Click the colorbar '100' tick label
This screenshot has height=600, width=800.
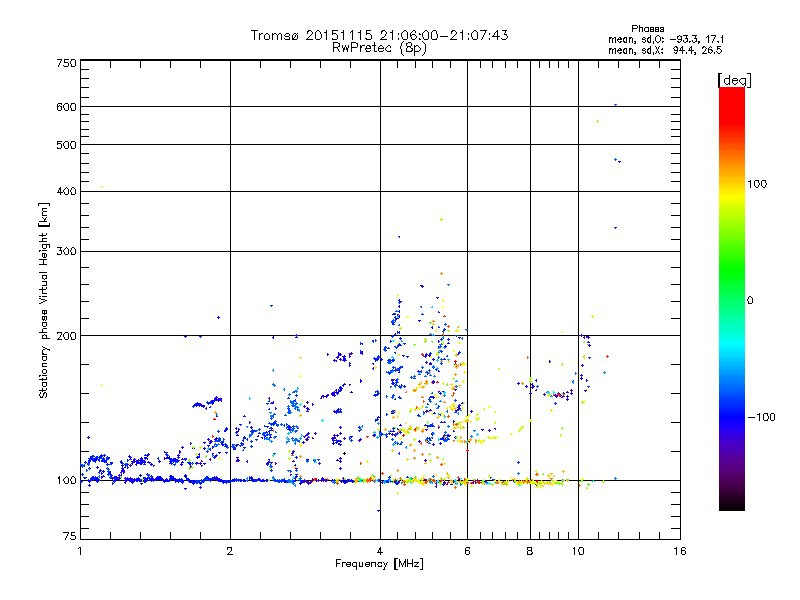[x=757, y=184]
